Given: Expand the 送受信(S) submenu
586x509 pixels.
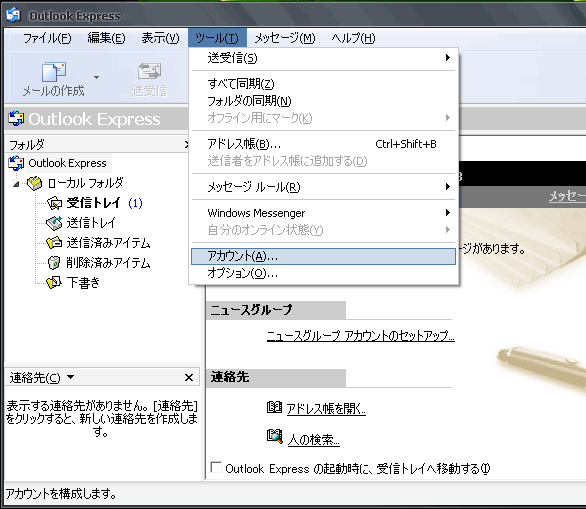Looking at the screenshot, I should 324,58.
